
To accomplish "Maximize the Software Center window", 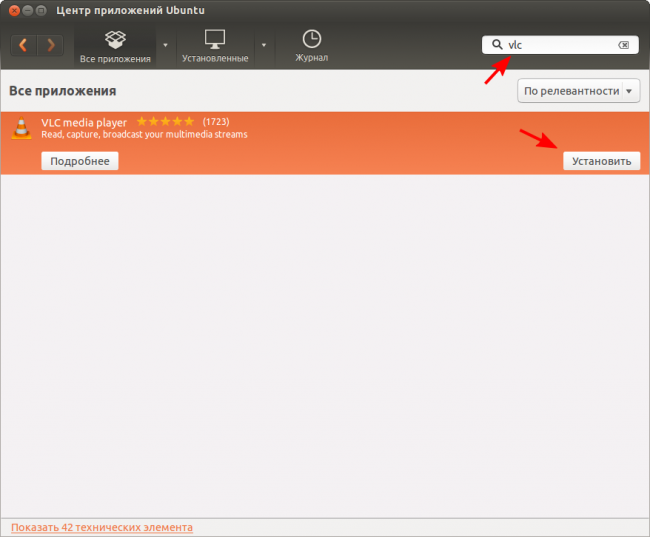I will click(x=41, y=10).
